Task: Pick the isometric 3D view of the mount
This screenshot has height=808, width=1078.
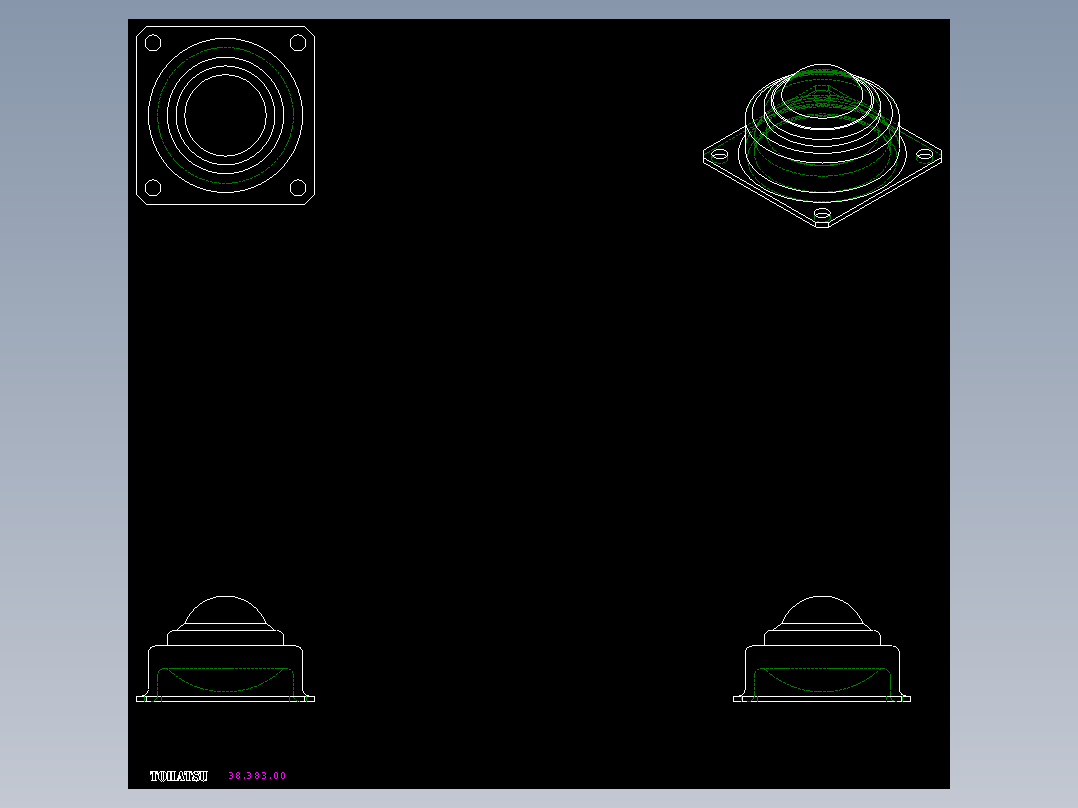Action: (x=822, y=146)
